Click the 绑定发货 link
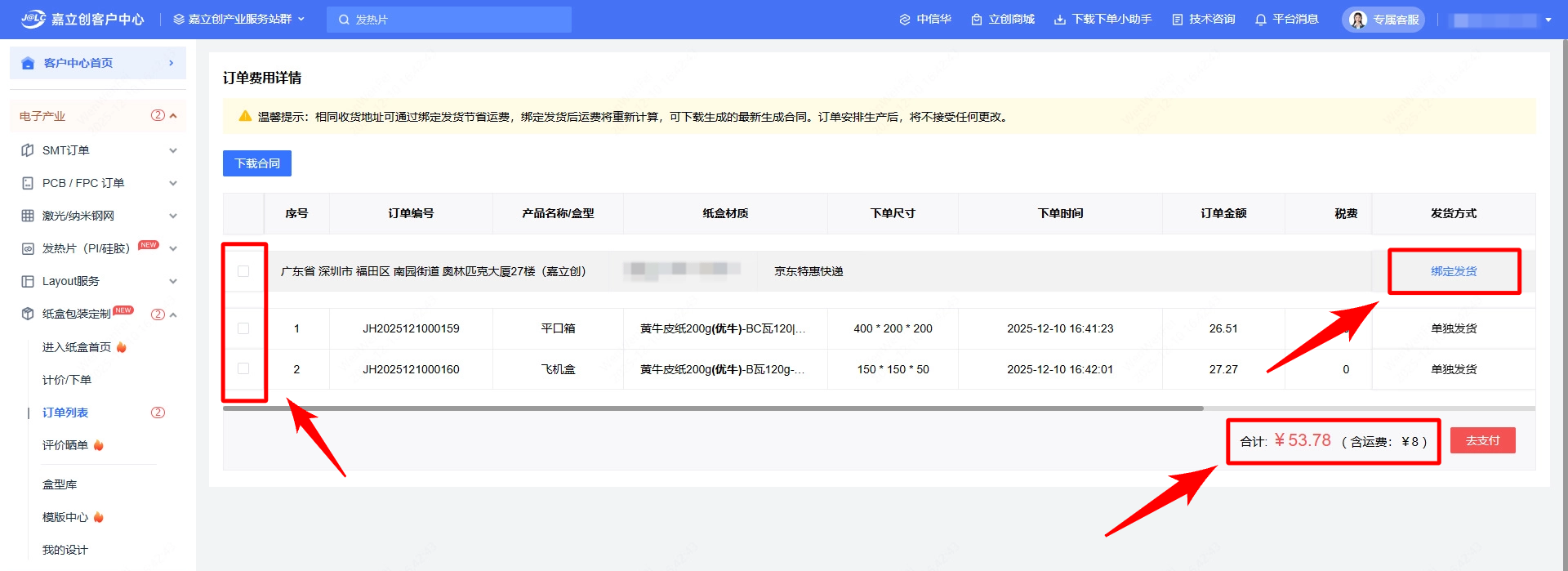 pyautogui.click(x=1454, y=271)
